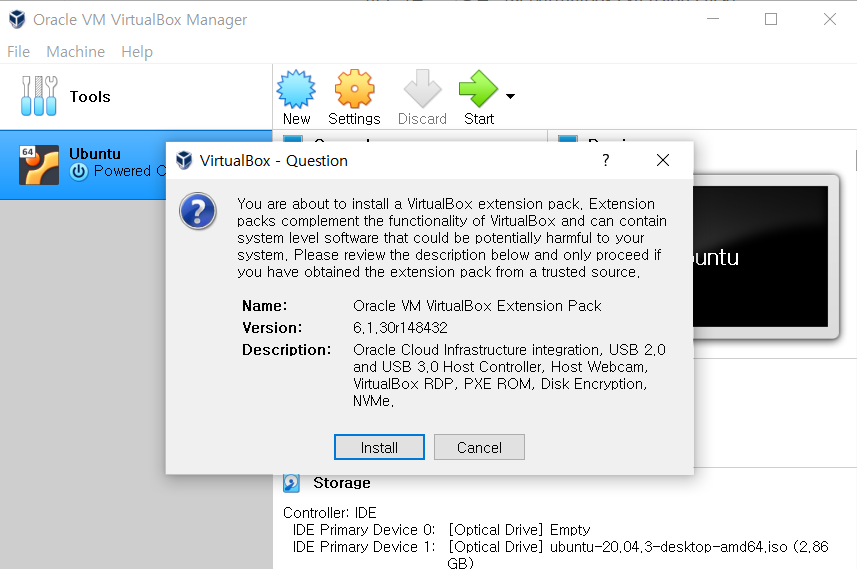Start the VM with green arrow
This screenshot has width=857, height=569.
coord(478,89)
